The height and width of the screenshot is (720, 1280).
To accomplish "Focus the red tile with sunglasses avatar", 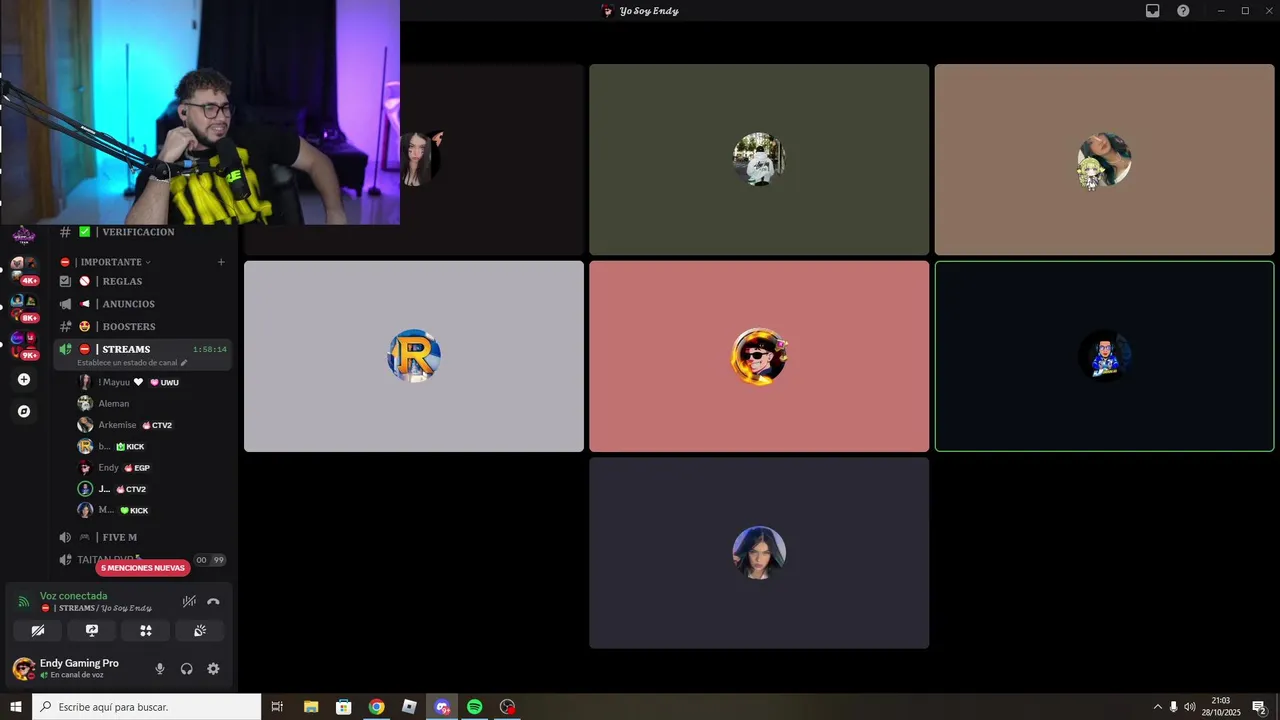I will (x=759, y=356).
